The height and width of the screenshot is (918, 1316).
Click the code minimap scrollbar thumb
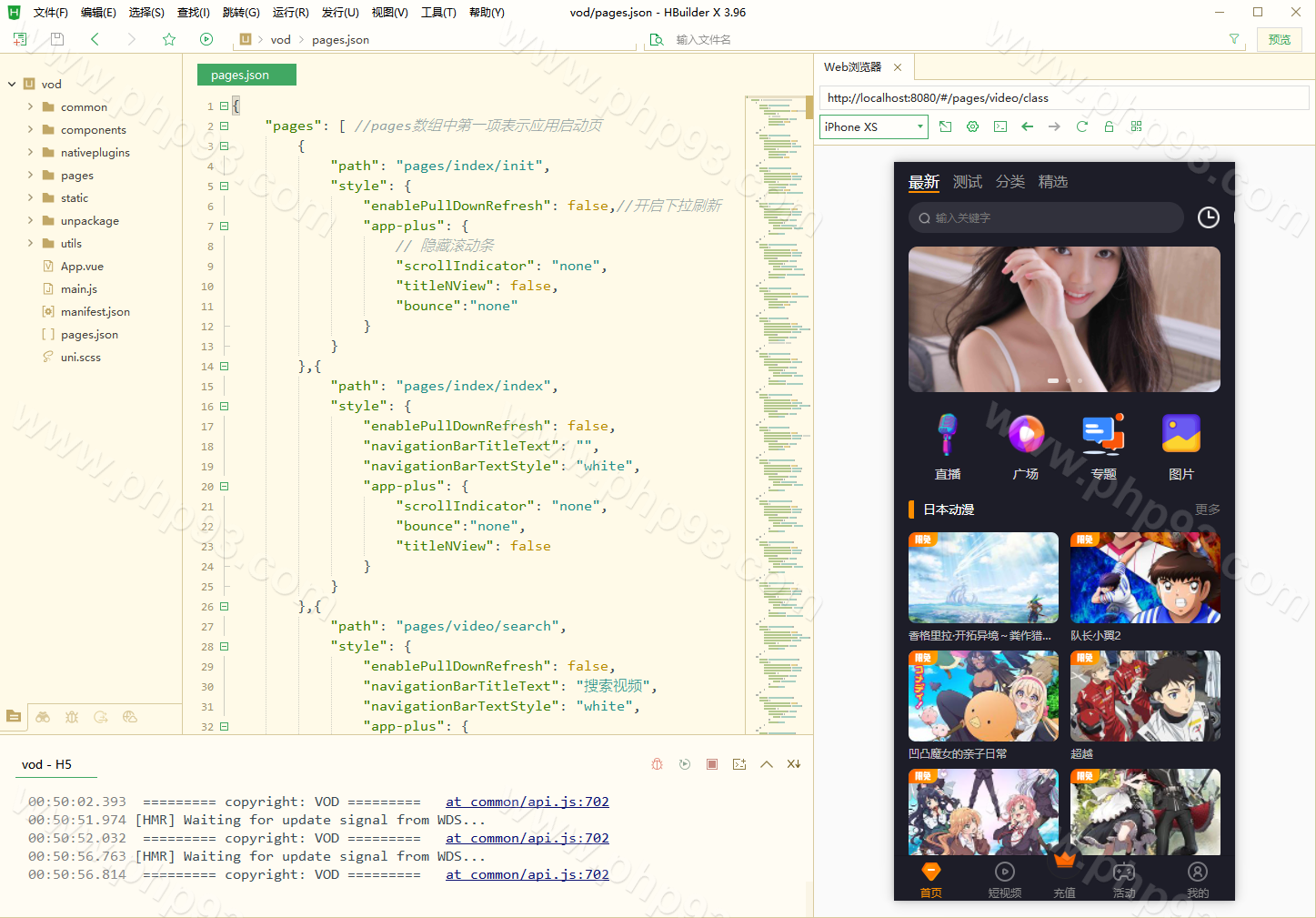point(809,108)
